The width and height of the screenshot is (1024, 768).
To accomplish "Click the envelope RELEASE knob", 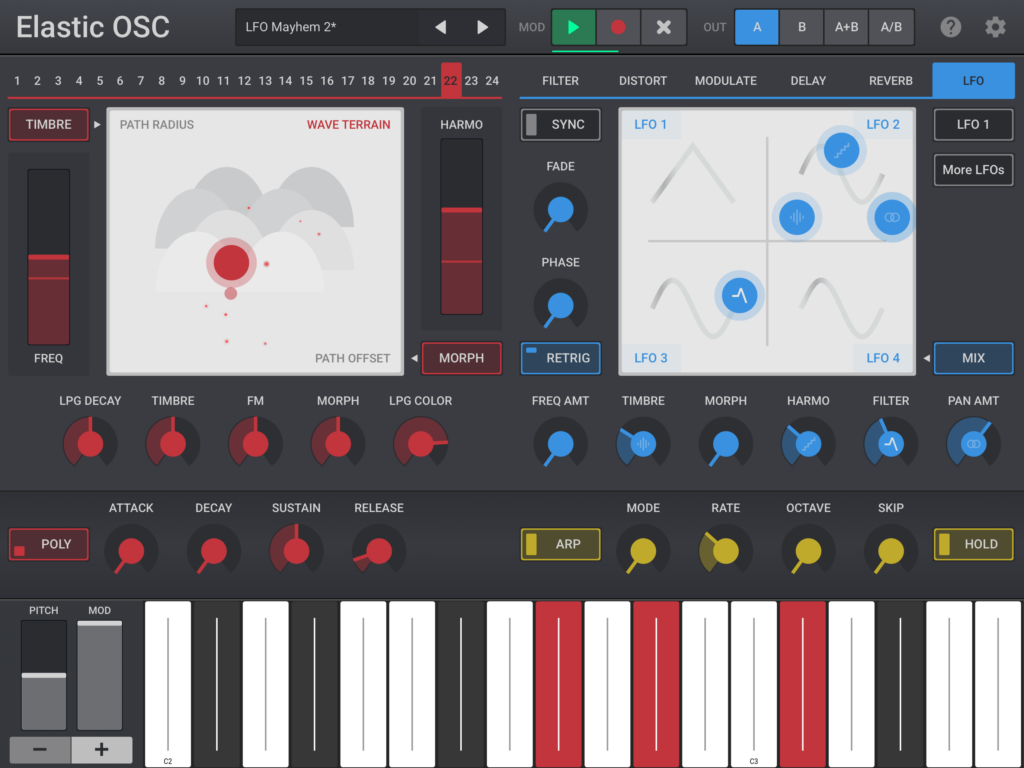I will point(379,551).
